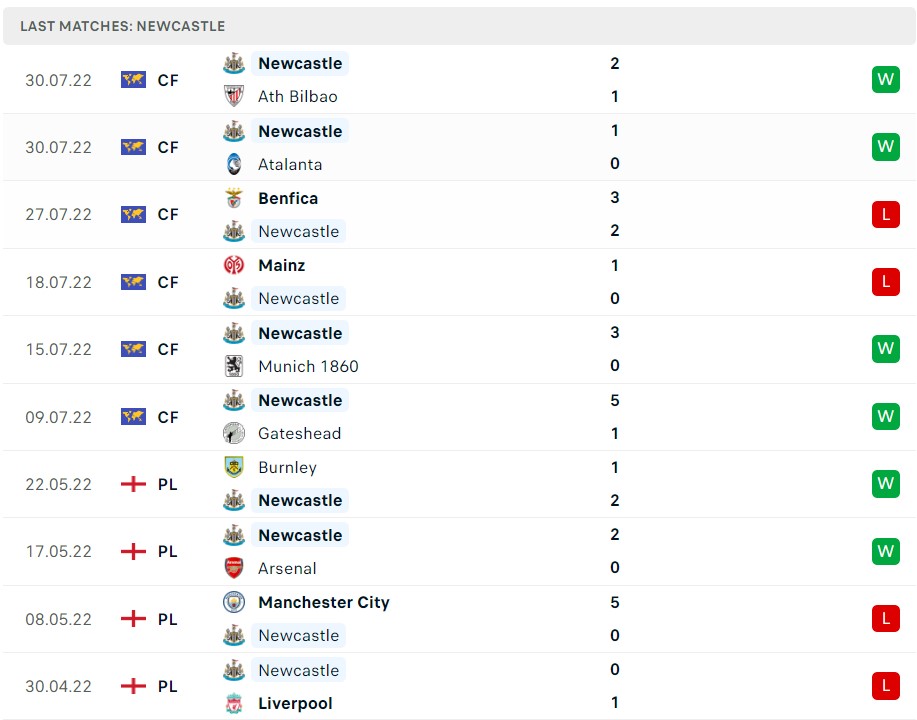Click the Benfica eagle crest icon
This screenshot has width=917, height=720.
point(234,198)
